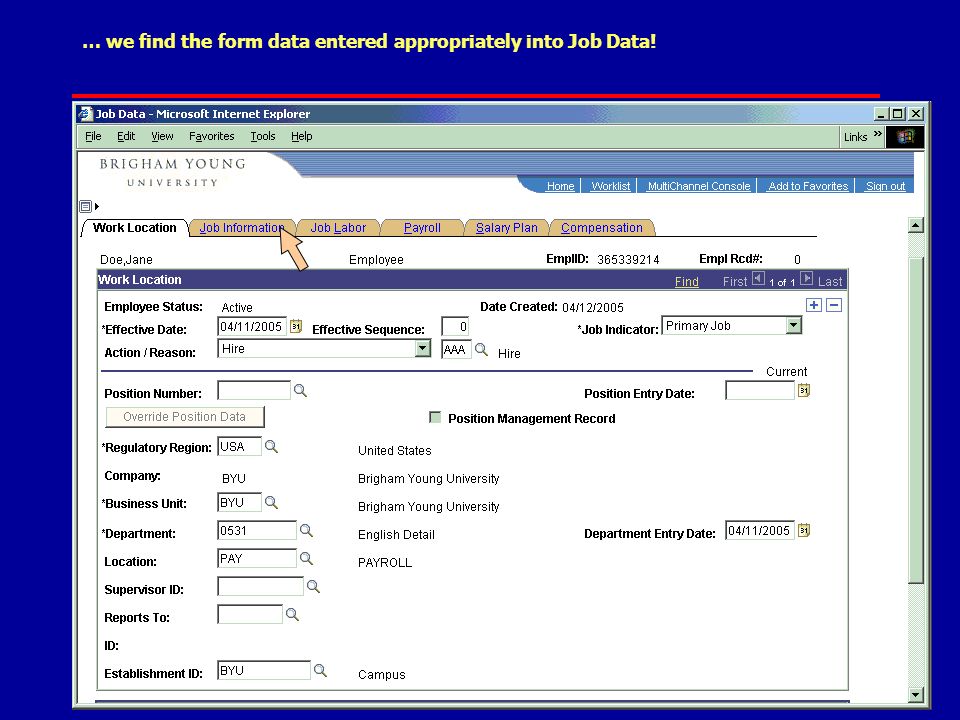
Task: Open the Tools menu
Action: click(x=263, y=136)
